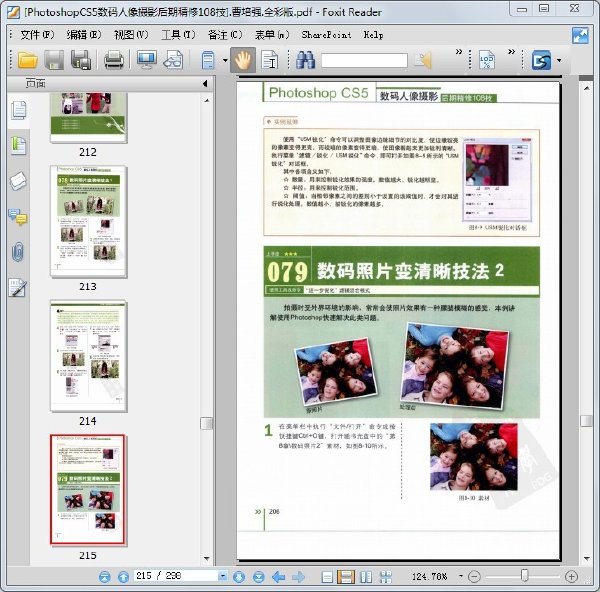
Task: Click the monitor screen view icon
Action: (147, 60)
